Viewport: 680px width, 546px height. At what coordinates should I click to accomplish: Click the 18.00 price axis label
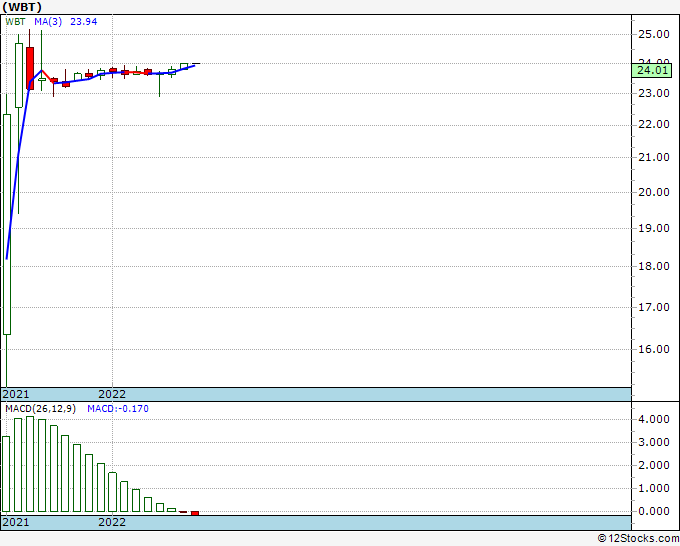[x=654, y=266]
